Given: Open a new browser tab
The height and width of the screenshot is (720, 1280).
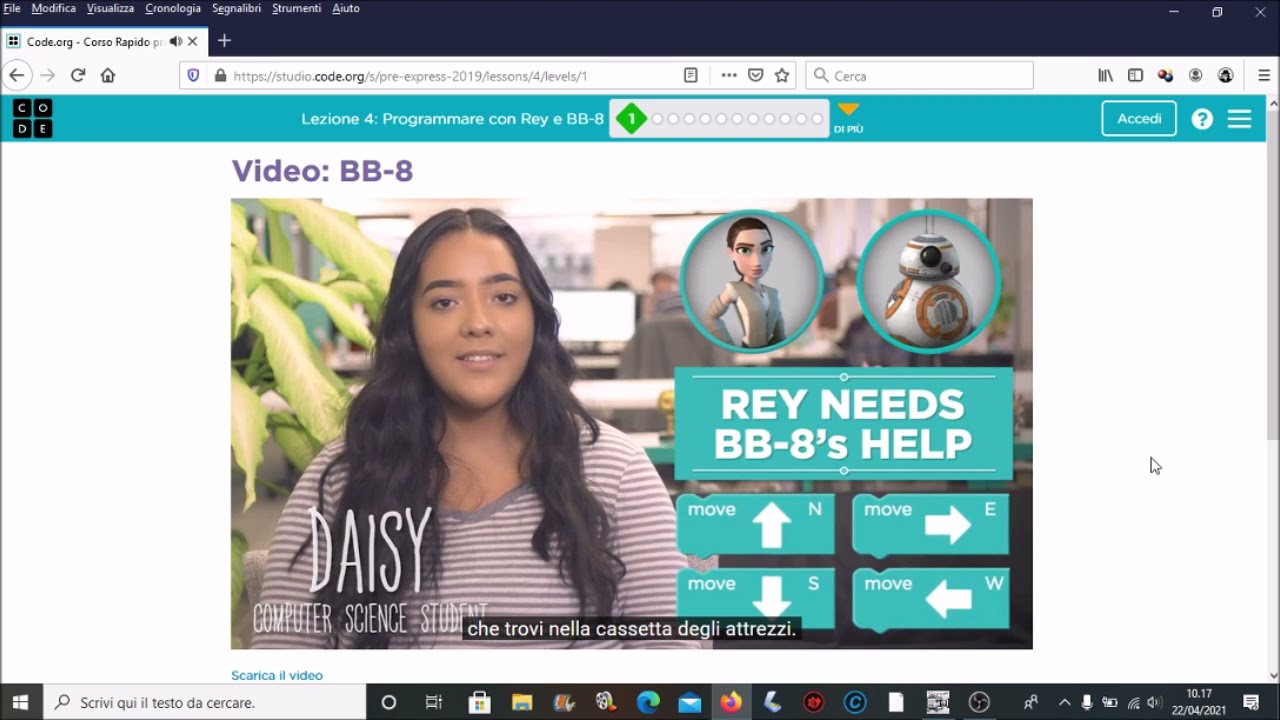Looking at the screenshot, I should pos(224,41).
